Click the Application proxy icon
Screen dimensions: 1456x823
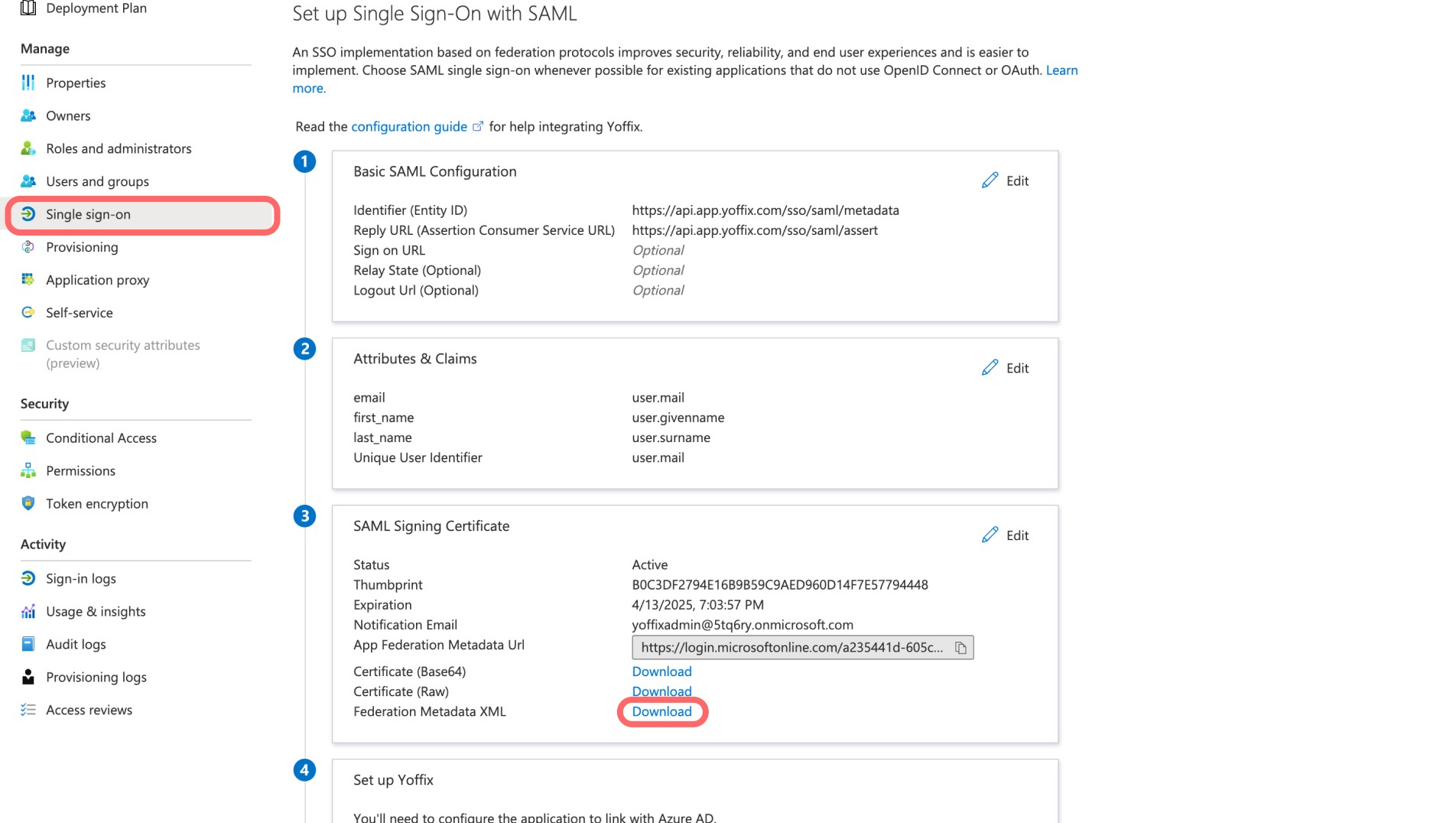click(x=28, y=280)
